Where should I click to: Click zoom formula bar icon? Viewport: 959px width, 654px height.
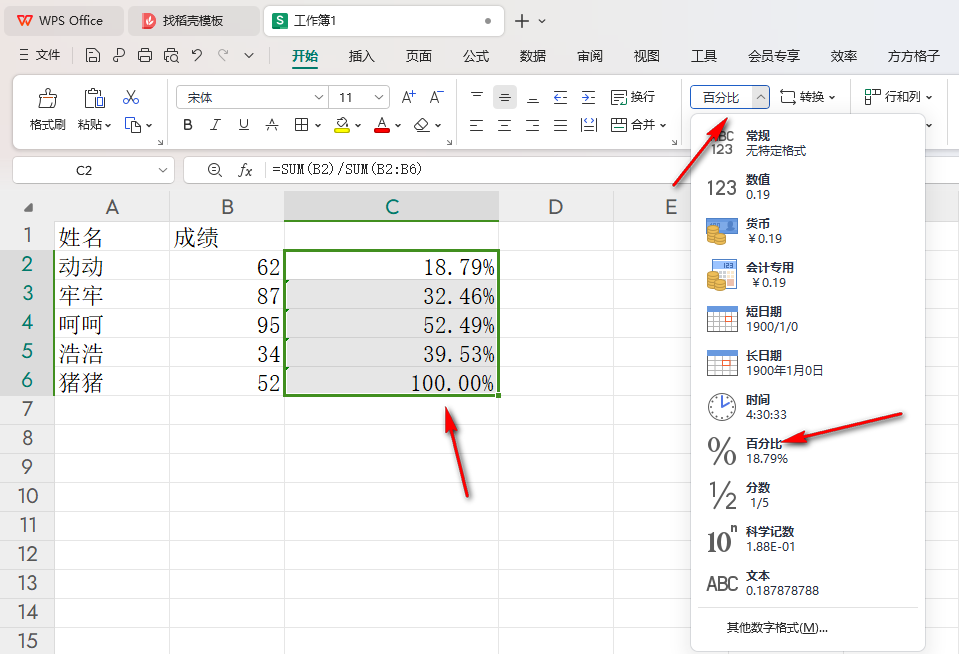[x=215, y=170]
